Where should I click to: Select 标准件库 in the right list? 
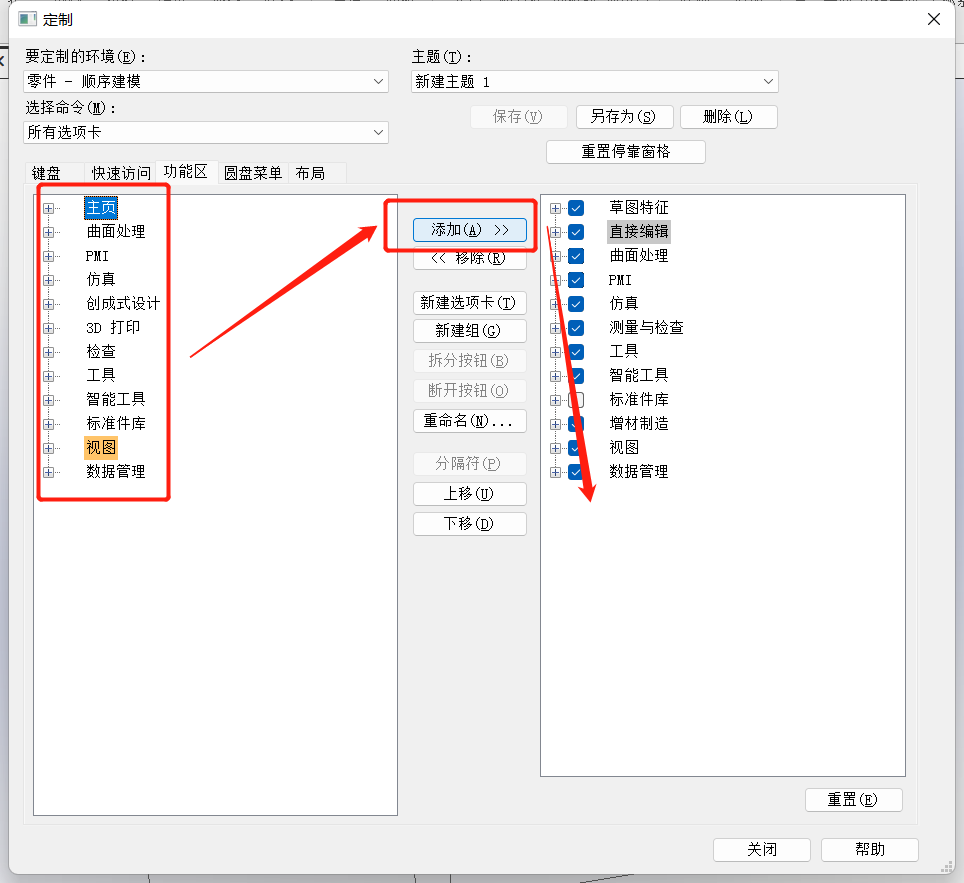(x=639, y=400)
